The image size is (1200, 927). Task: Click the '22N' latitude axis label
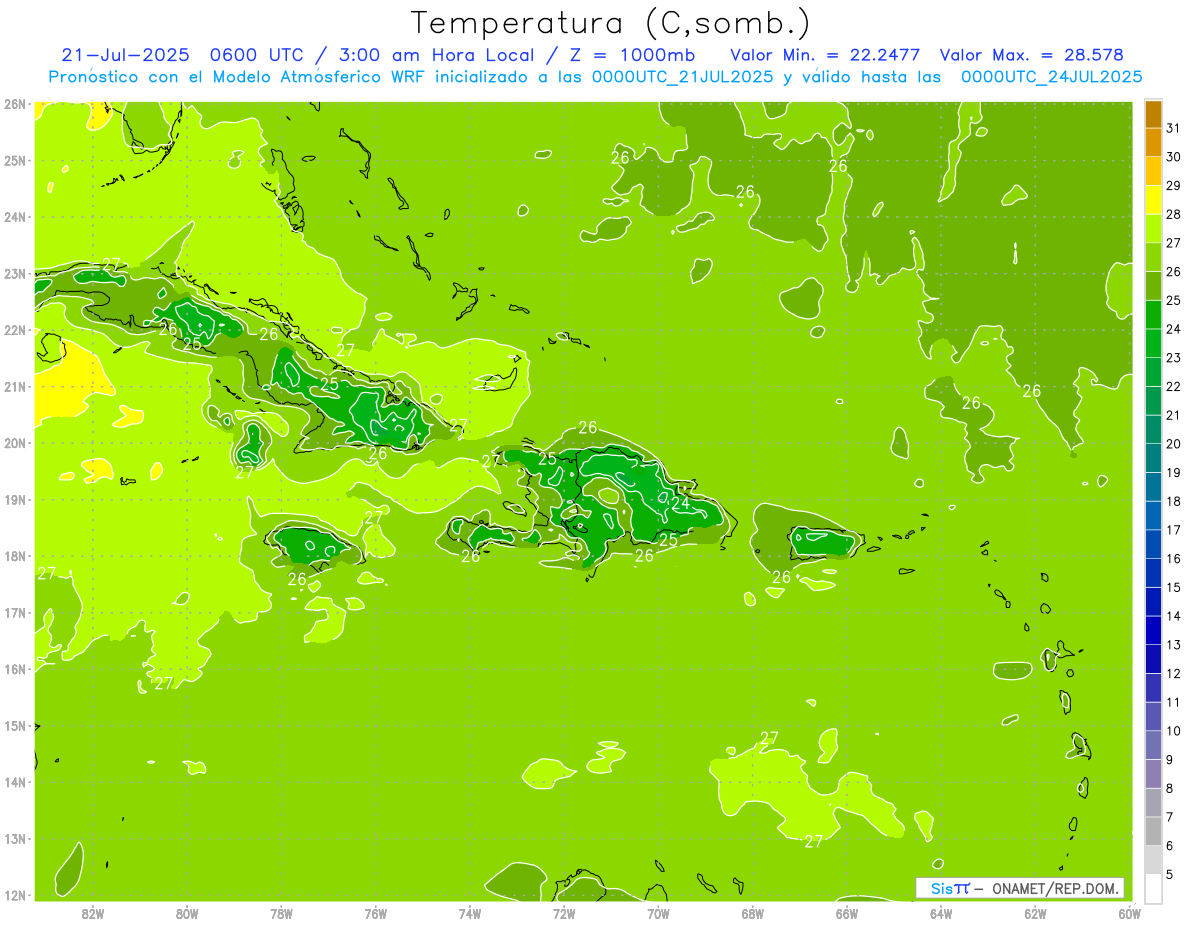click(x=15, y=330)
